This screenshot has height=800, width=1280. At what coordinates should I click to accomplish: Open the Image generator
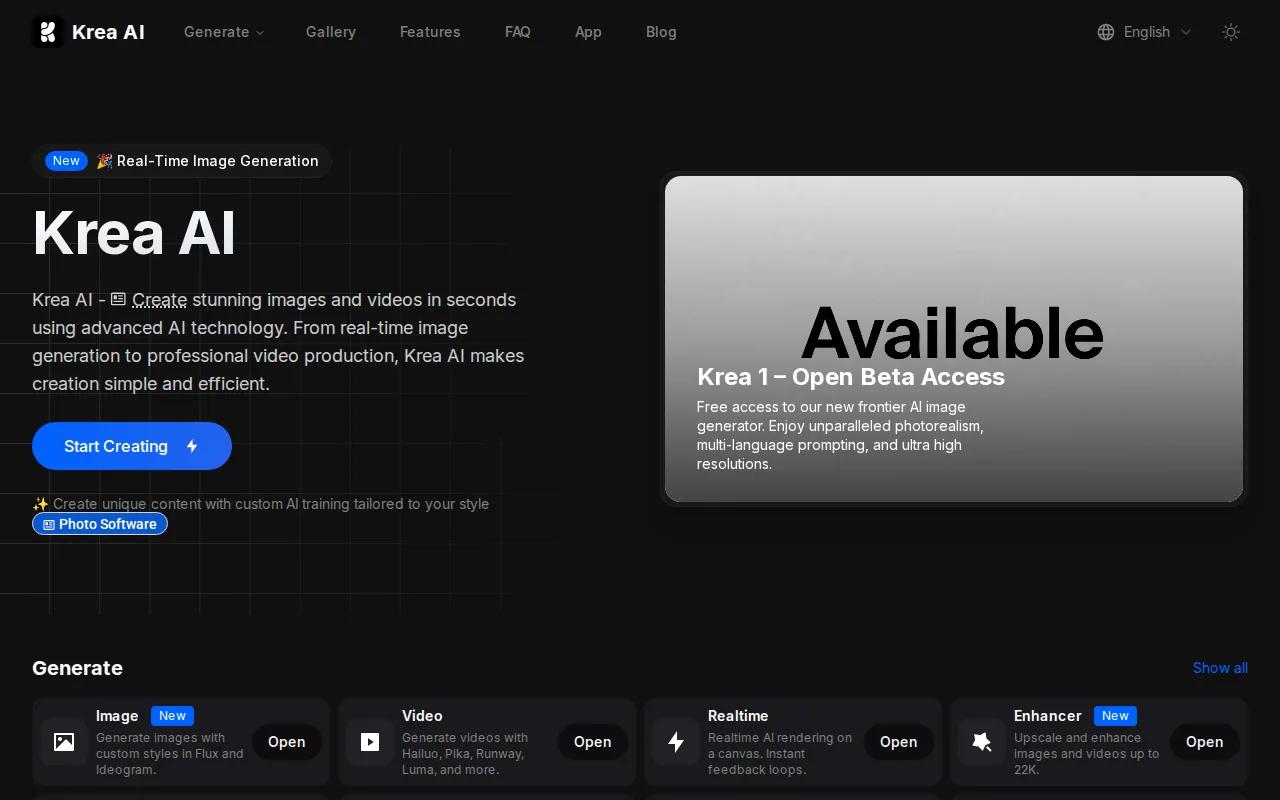pos(287,742)
